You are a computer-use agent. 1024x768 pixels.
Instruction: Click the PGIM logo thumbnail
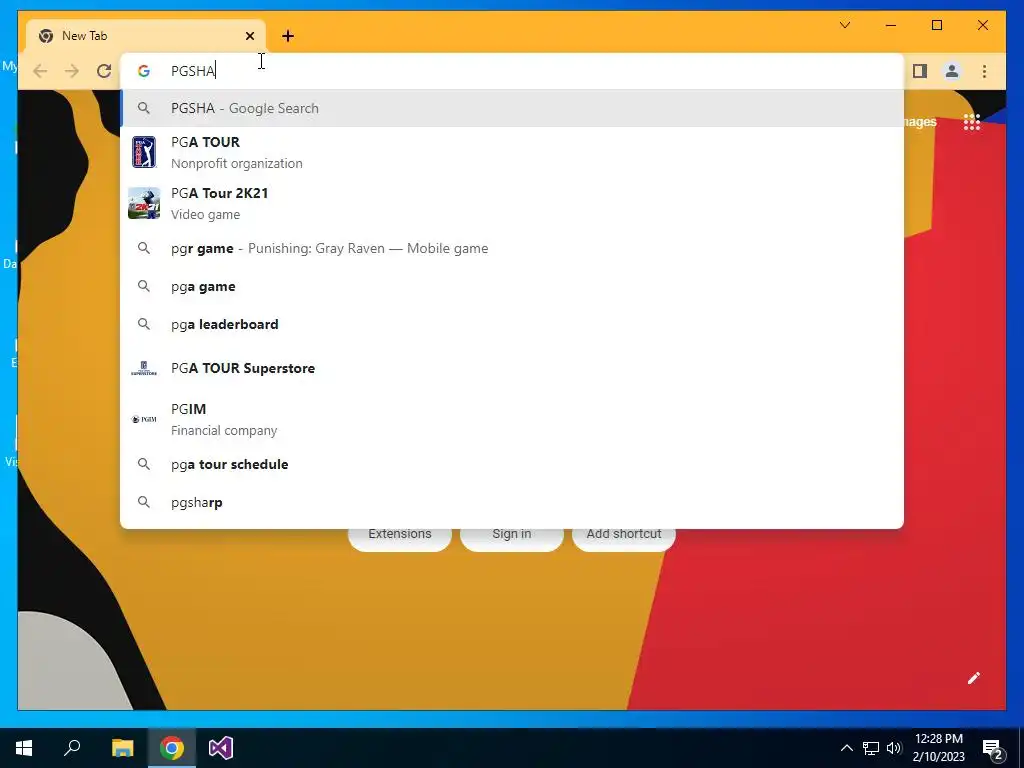coord(144,419)
